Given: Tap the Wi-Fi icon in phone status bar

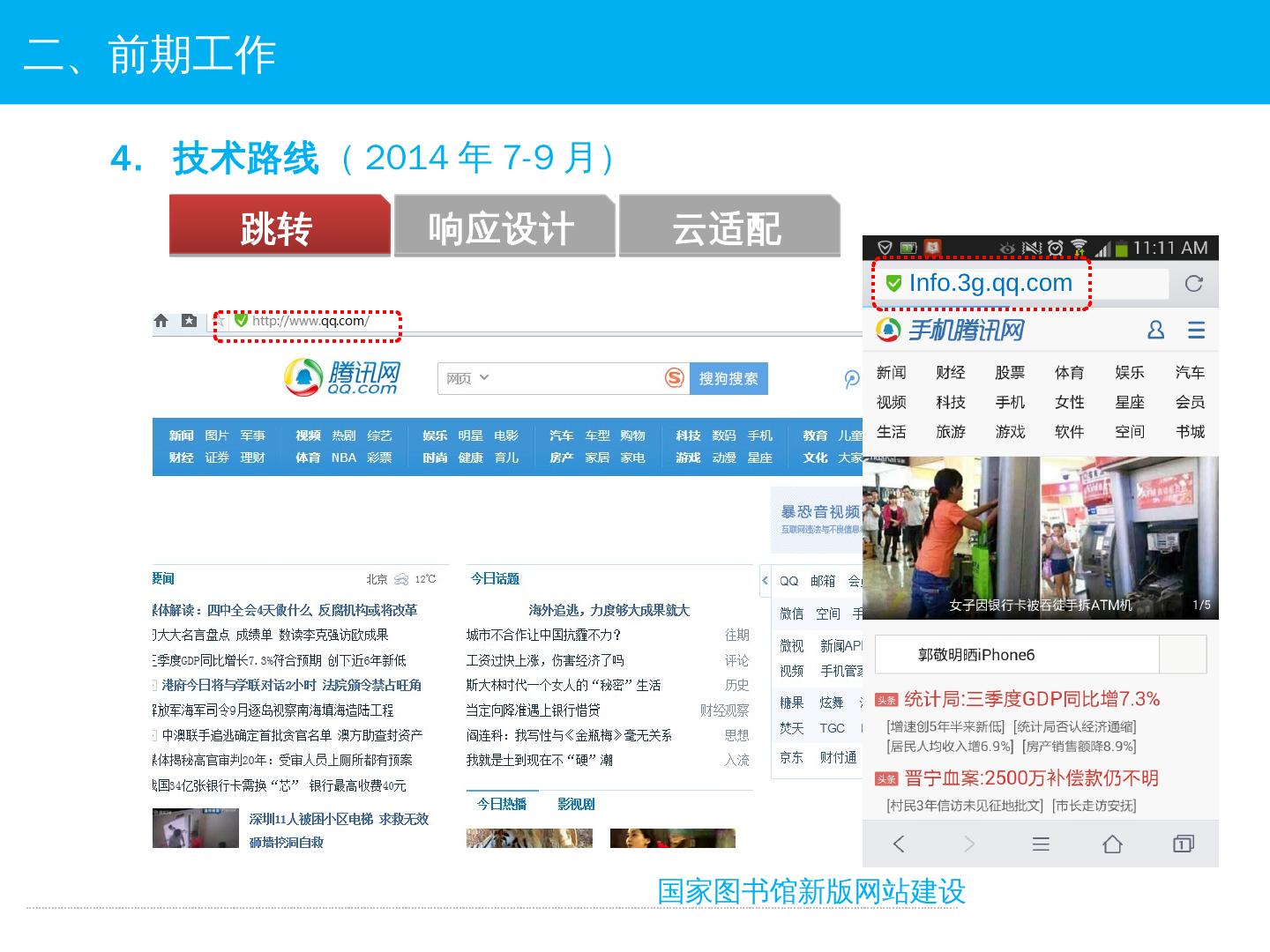Looking at the screenshot, I should click(x=1079, y=248).
